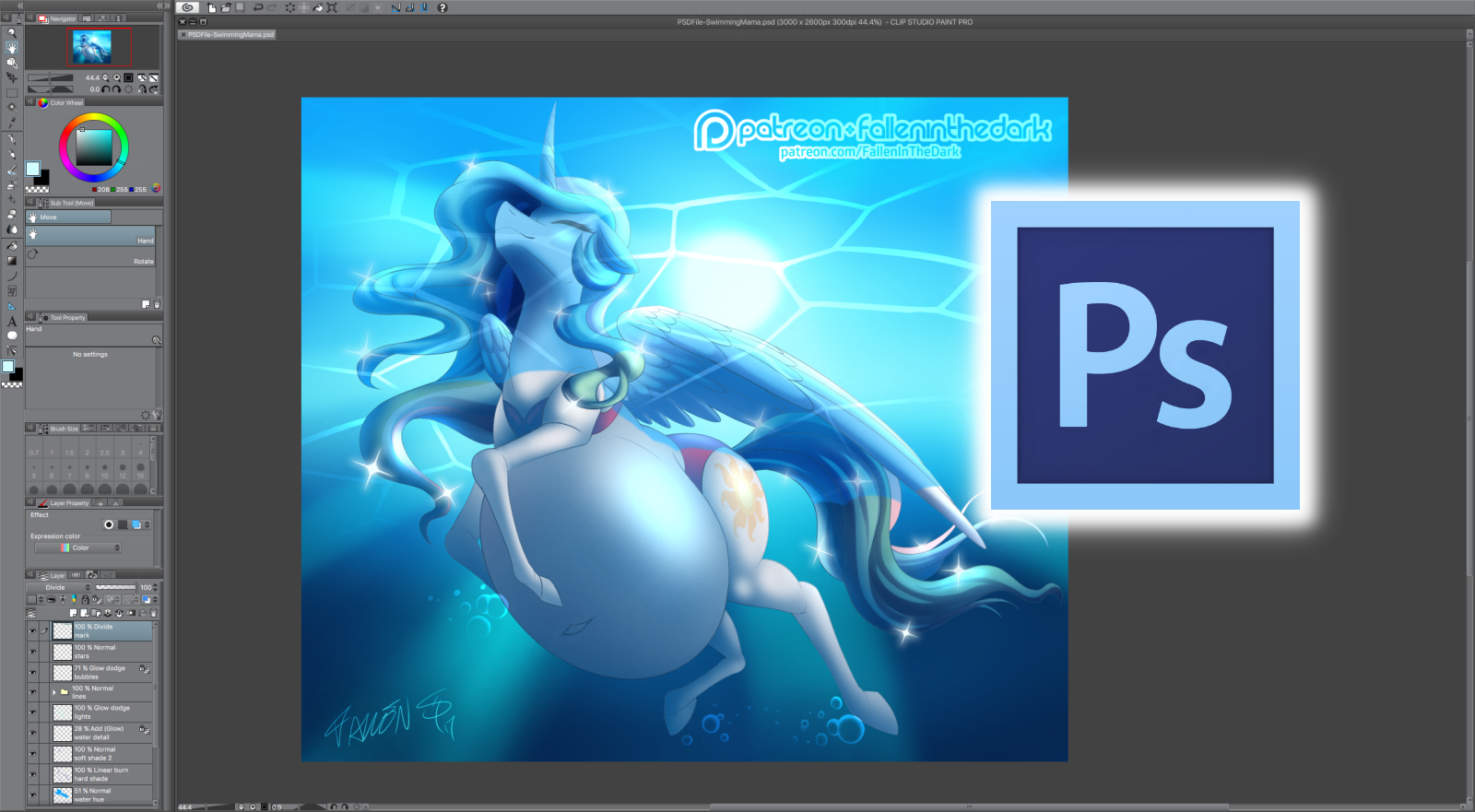The image size is (1475, 812).
Task: Select the Eyedropper tool
Action: 12,124
